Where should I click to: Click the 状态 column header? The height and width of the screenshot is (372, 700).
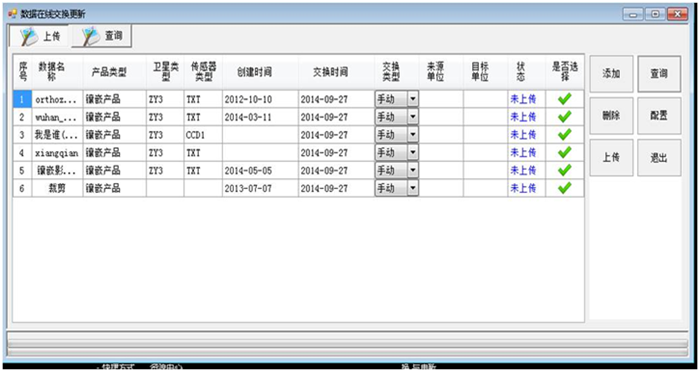tap(527, 72)
